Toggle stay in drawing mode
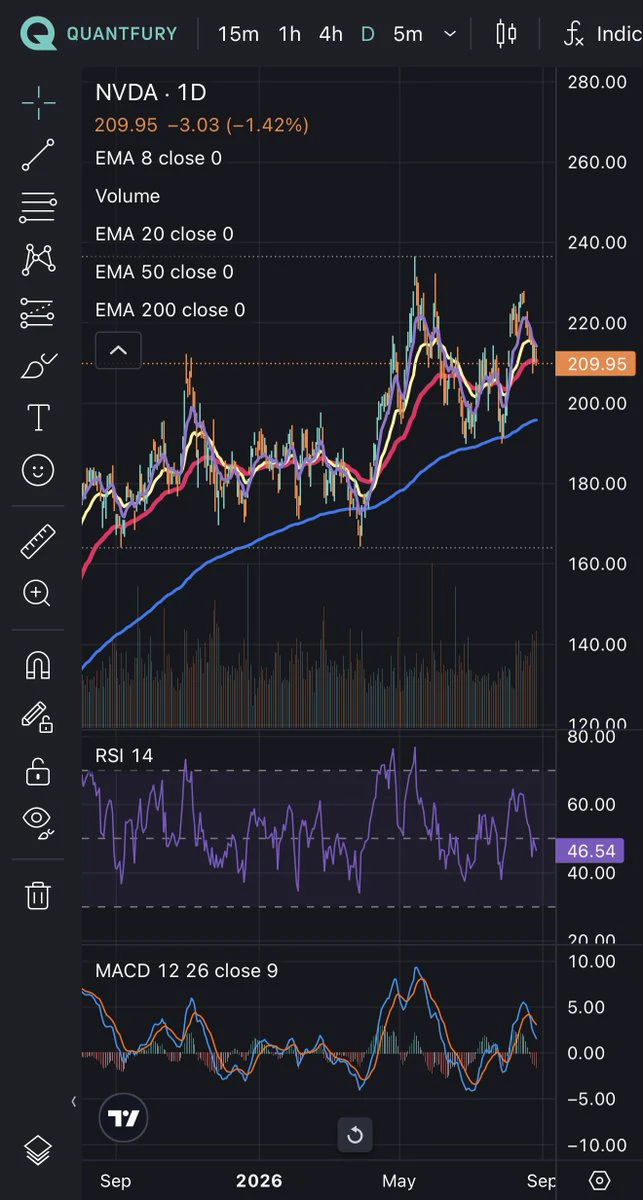 coord(38,718)
